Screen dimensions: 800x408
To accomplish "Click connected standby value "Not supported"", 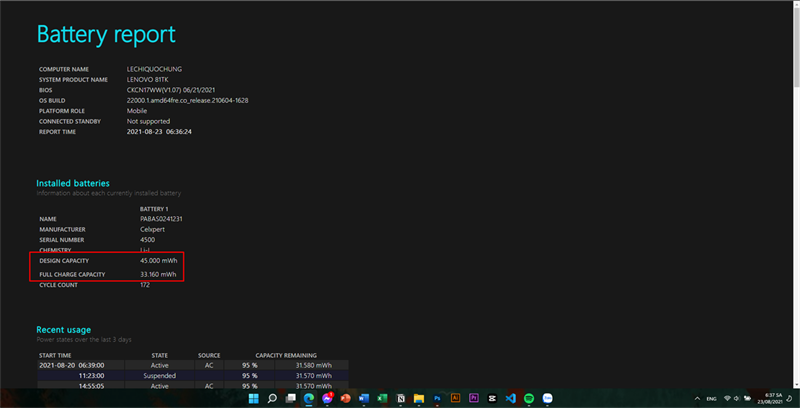I will click(148, 121).
